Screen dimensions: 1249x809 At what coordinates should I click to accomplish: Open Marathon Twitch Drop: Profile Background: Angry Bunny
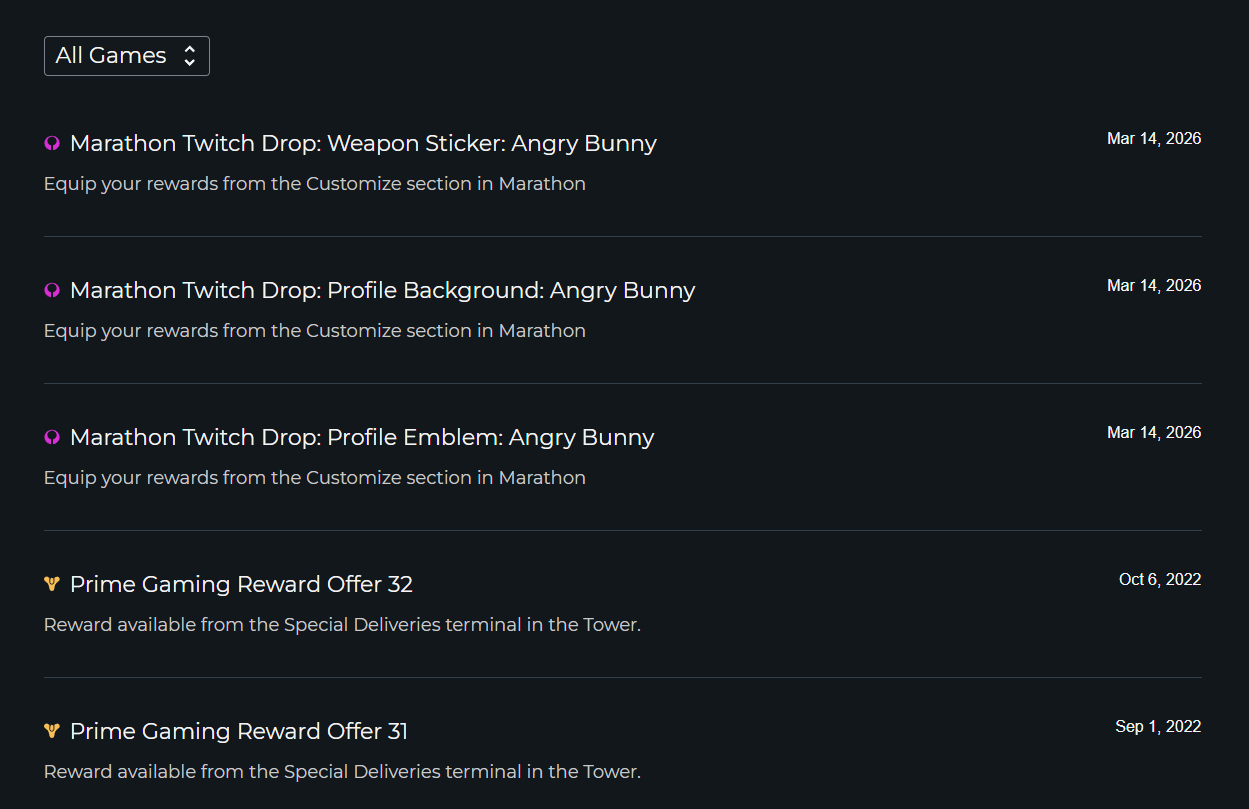(382, 291)
